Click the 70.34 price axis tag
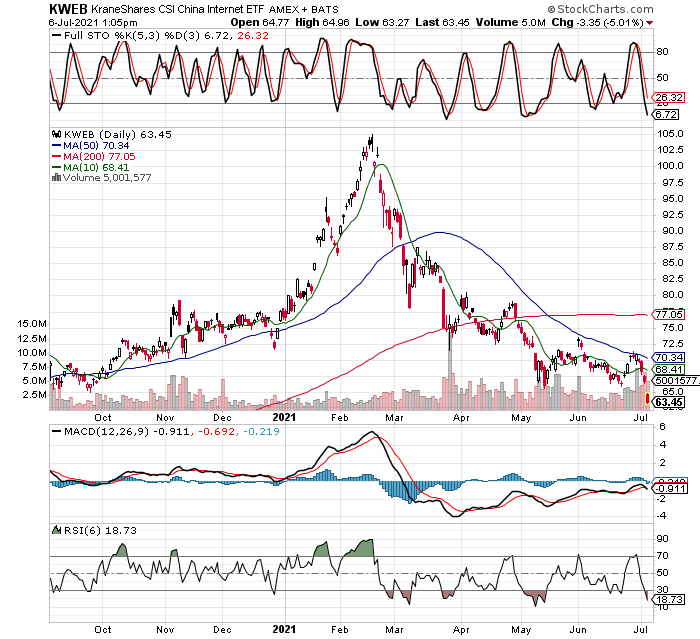 (x=668, y=357)
